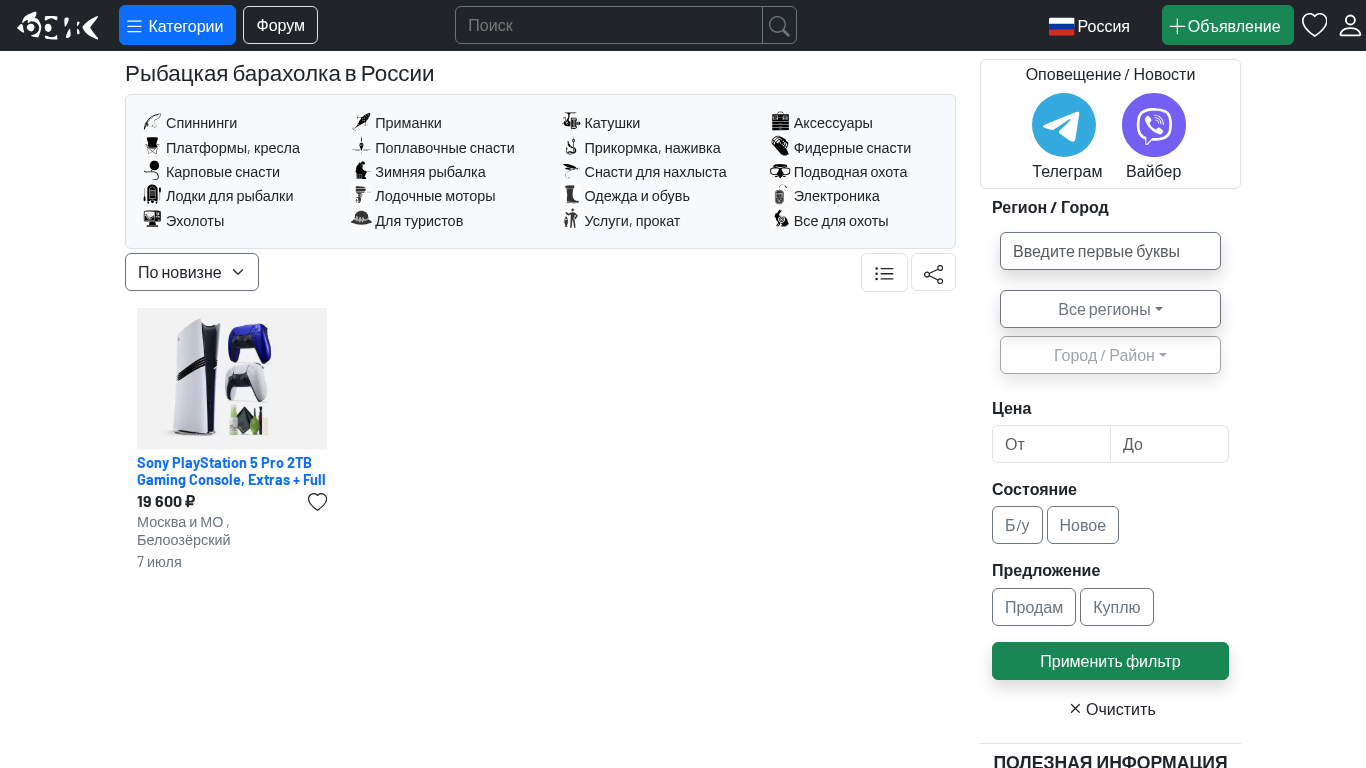1366x768 pixels.
Task: Open the Форум tab
Action: point(280,25)
